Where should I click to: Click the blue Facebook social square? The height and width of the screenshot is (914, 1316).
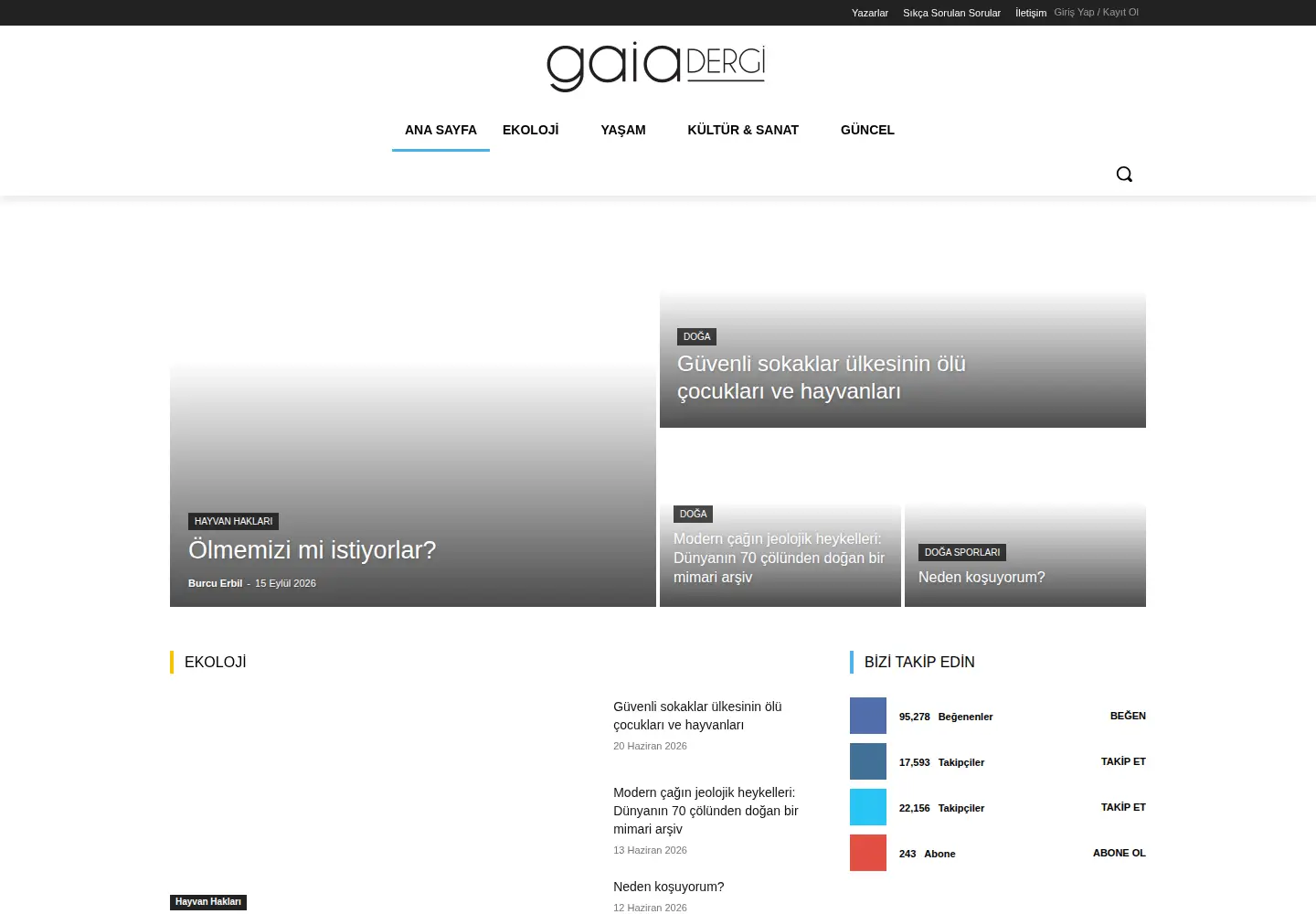tap(868, 716)
